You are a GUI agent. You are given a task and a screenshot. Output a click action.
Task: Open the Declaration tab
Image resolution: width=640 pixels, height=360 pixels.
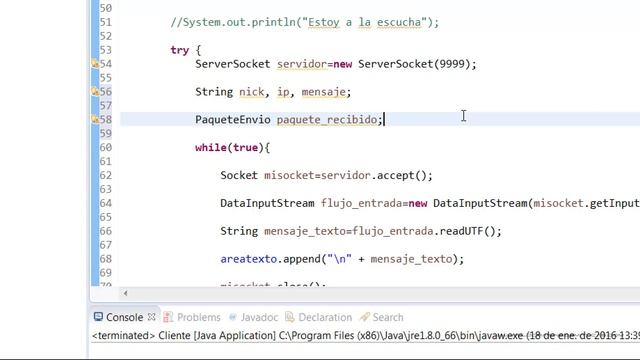325,317
